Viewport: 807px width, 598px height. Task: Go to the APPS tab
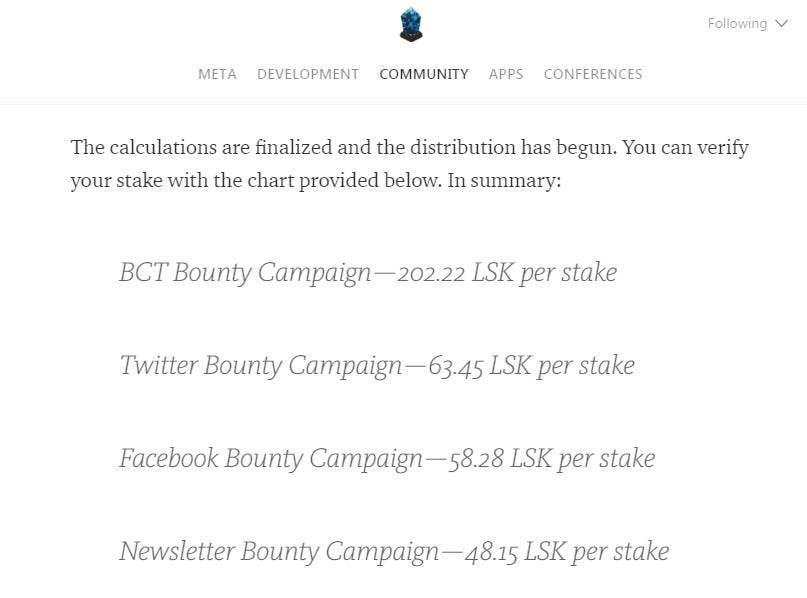506,74
